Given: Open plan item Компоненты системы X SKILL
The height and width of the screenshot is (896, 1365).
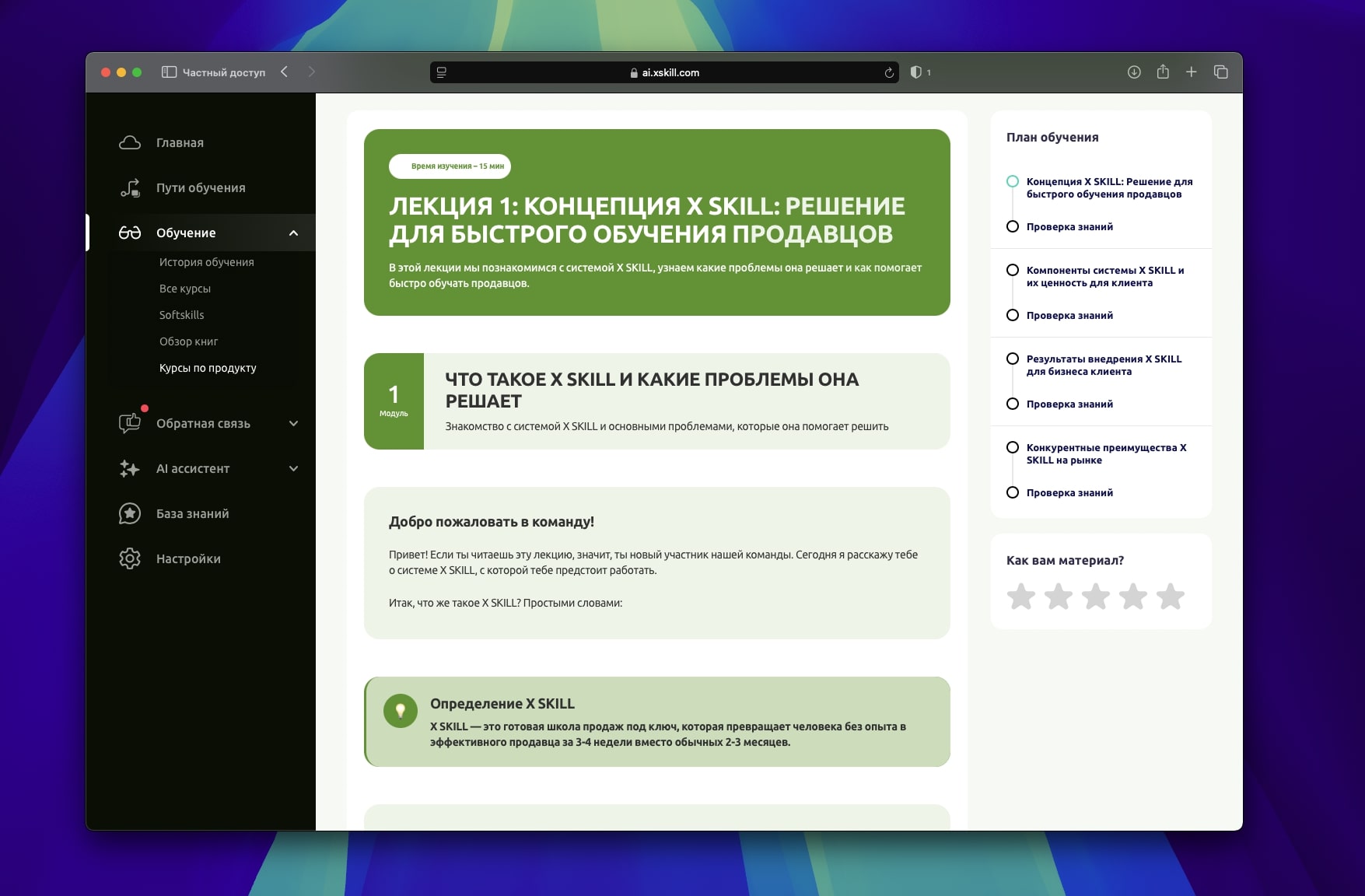Looking at the screenshot, I should pos(1105,276).
